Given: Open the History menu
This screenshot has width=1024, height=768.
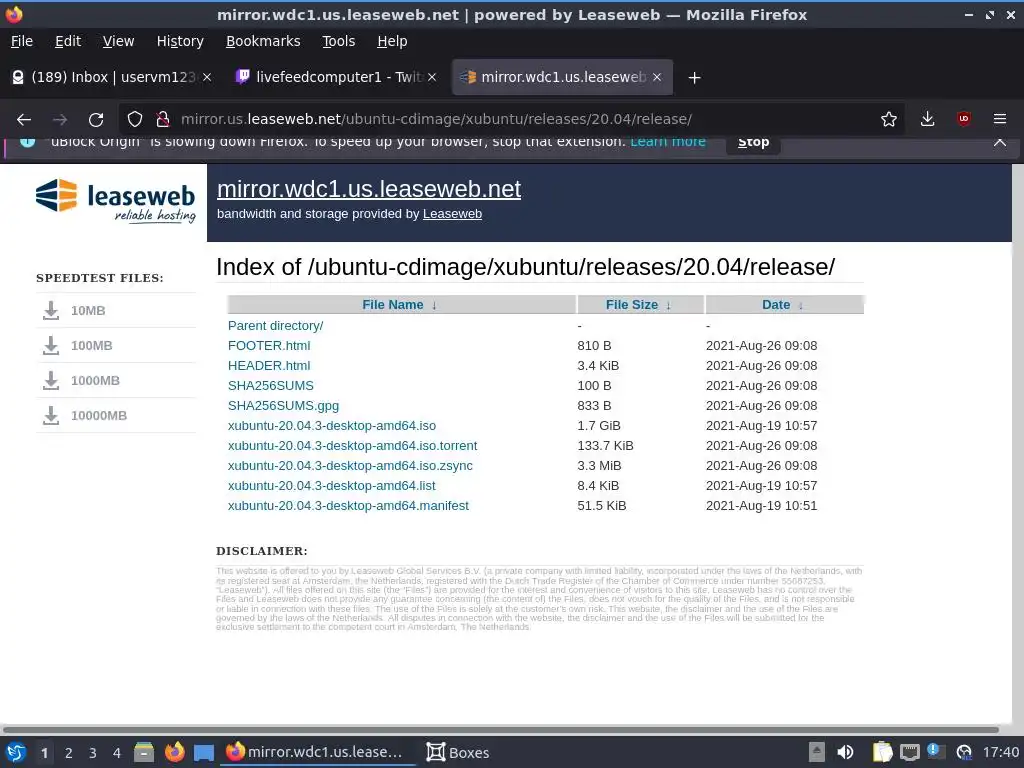Looking at the screenshot, I should (180, 41).
